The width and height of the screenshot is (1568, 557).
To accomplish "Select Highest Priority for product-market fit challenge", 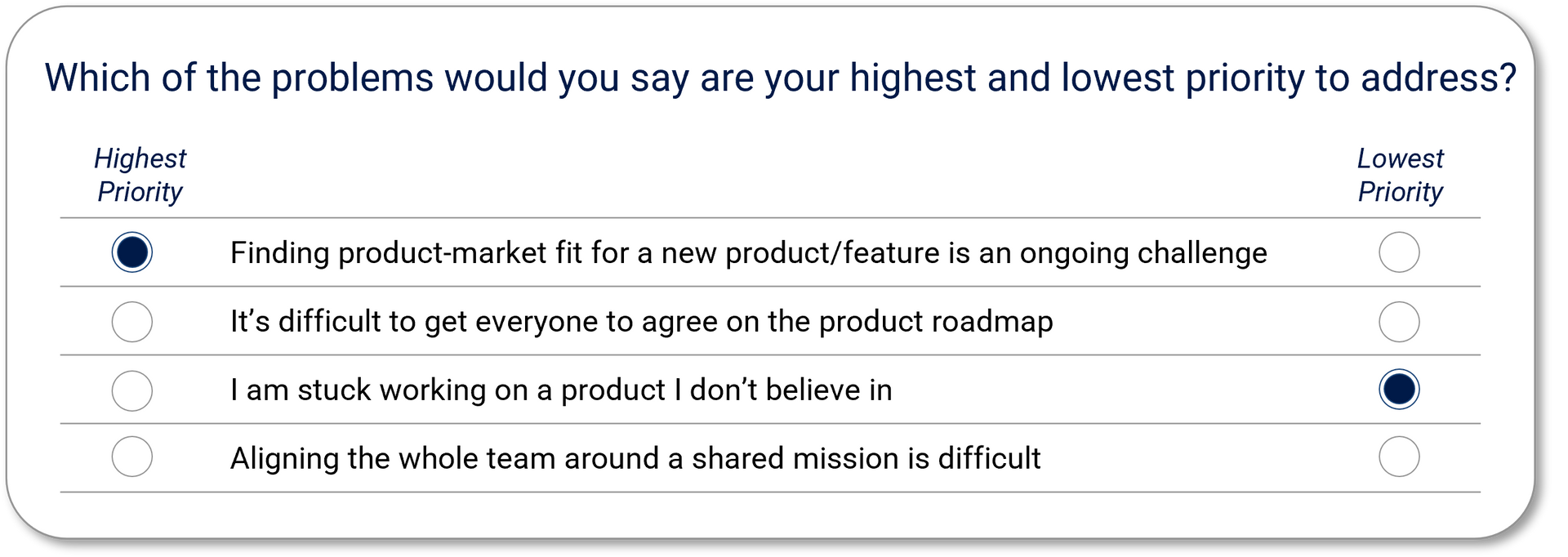I will pos(131,252).
